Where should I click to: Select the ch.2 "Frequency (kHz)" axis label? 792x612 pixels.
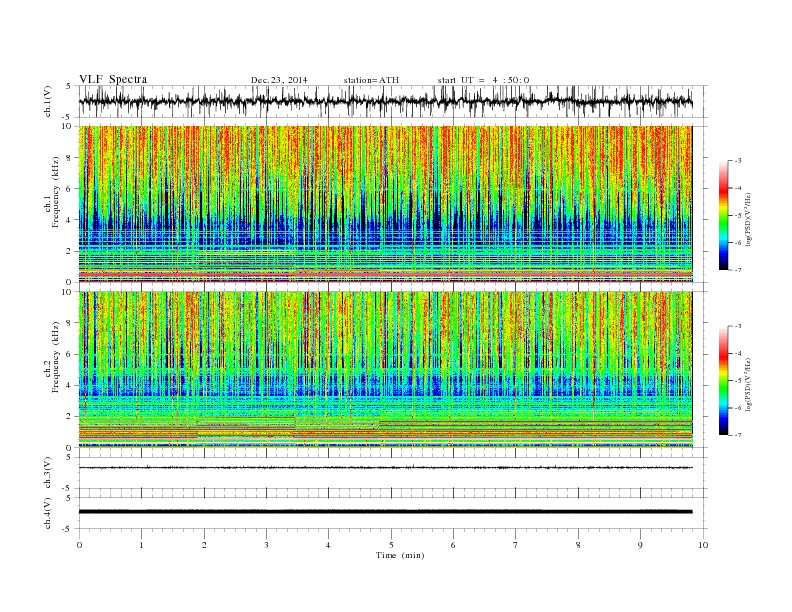tap(55, 358)
